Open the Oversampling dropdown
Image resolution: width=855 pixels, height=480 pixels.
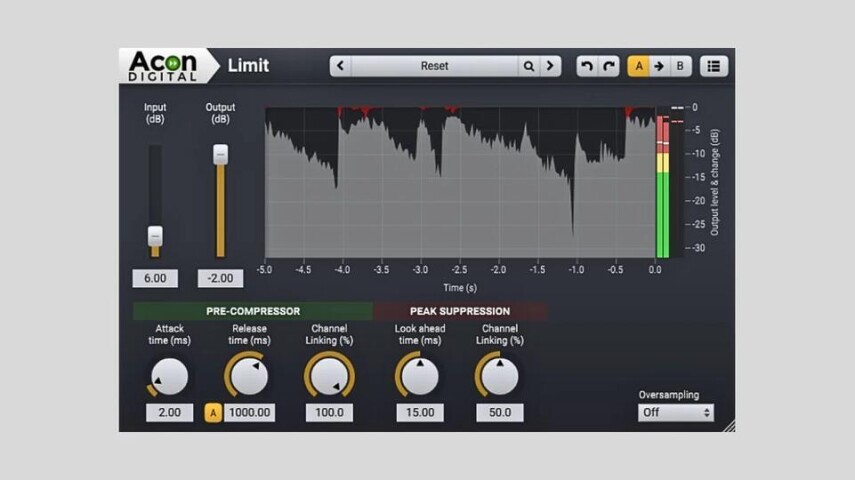coord(676,412)
